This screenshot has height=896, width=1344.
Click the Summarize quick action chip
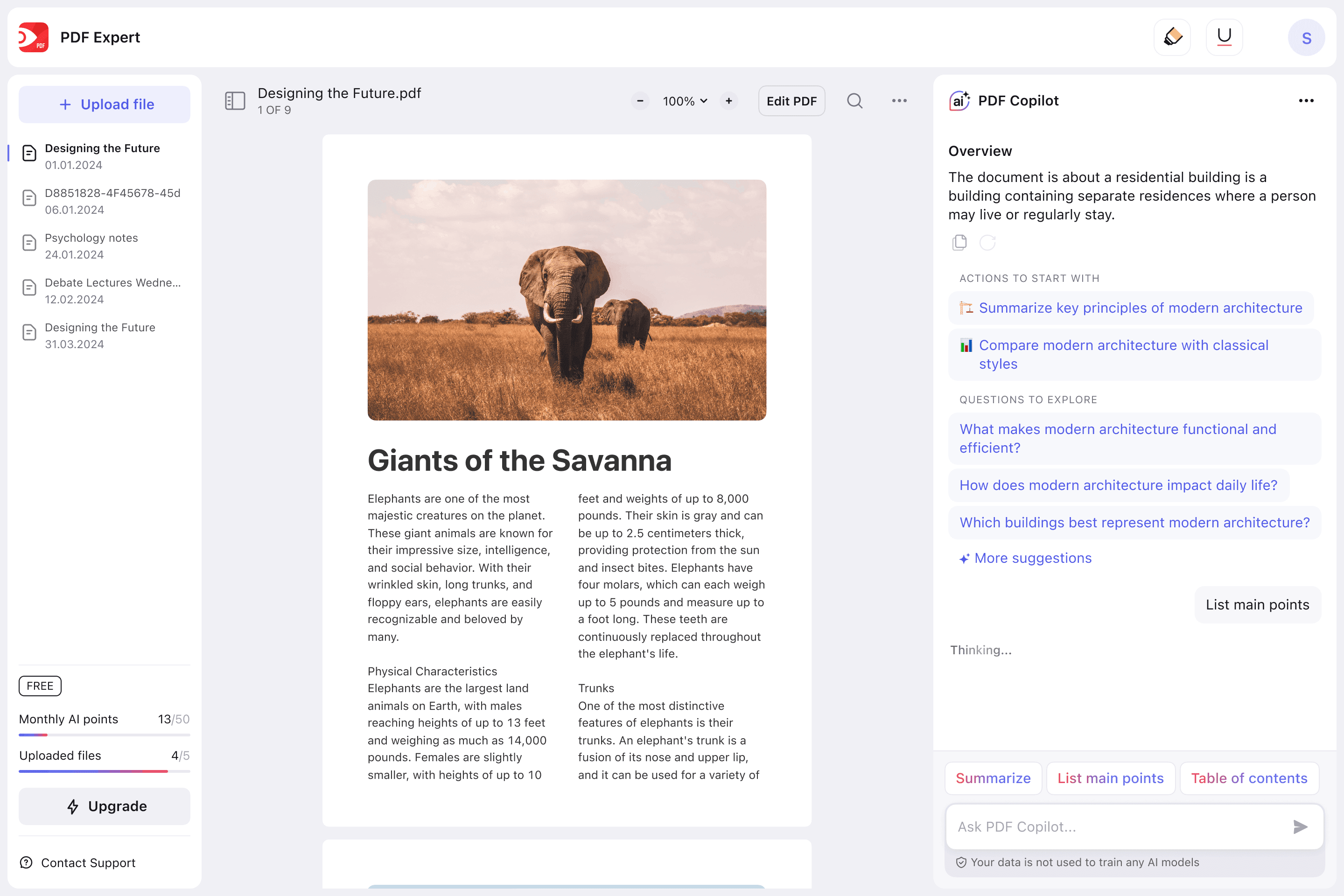pos(993,778)
